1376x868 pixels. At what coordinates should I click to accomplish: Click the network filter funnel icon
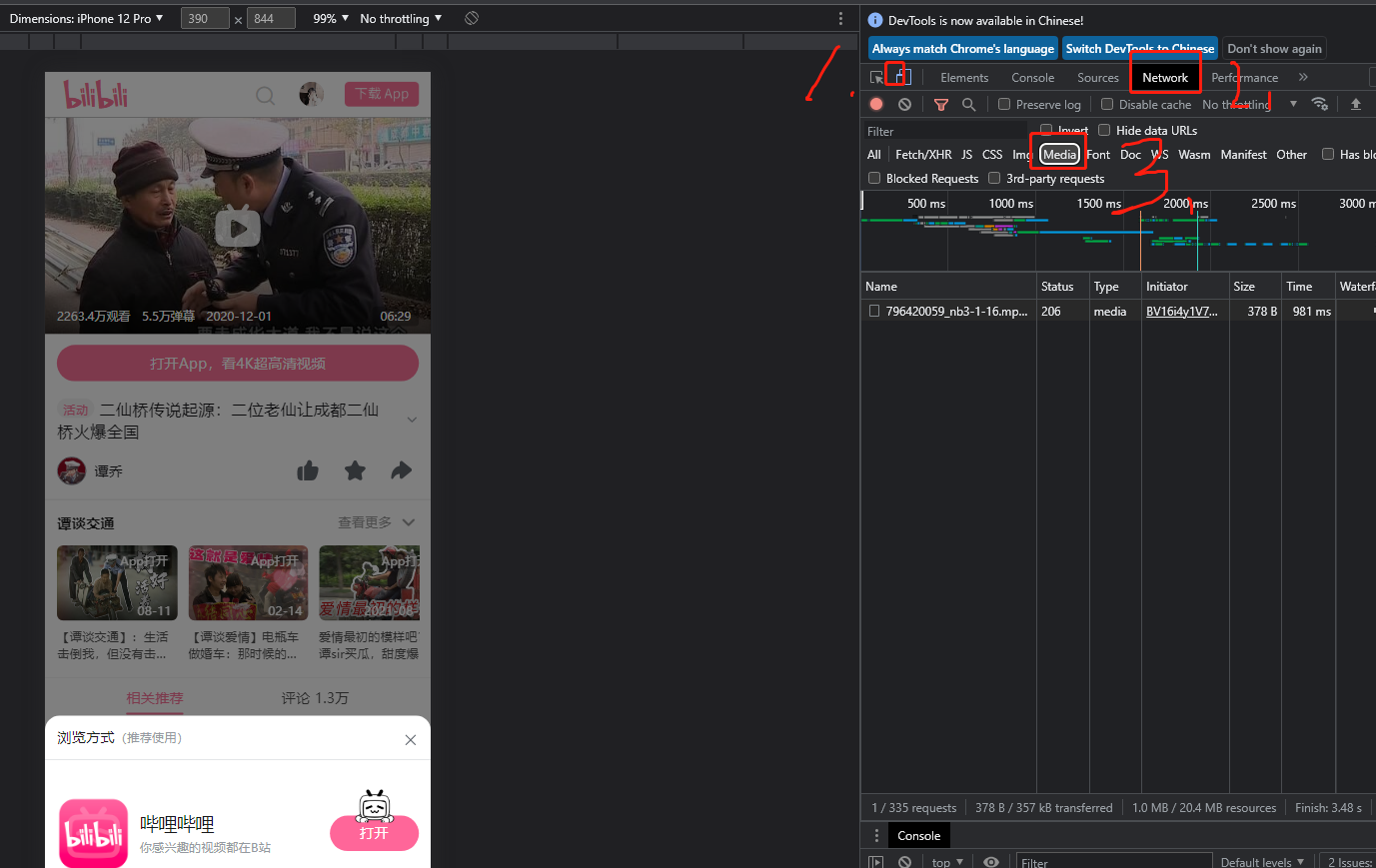[940, 104]
